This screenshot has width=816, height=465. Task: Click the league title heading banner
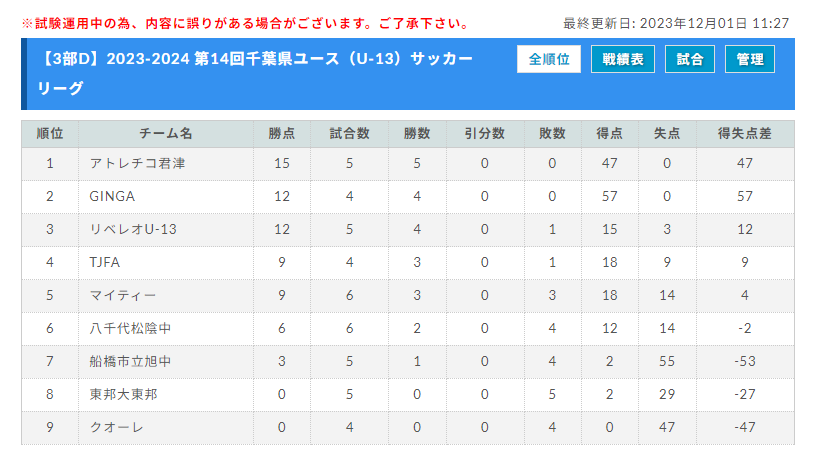pyautogui.click(x=408, y=73)
